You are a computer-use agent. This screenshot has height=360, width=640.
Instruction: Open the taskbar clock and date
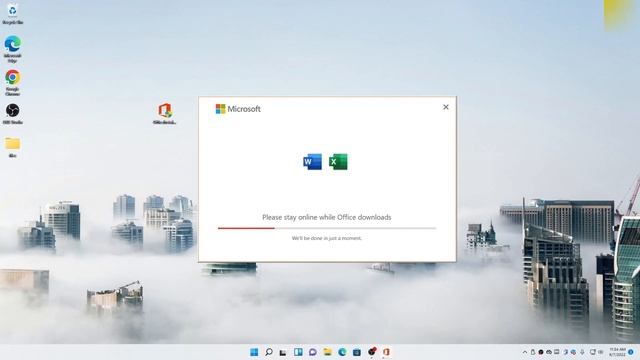click(x=617, y=352)
